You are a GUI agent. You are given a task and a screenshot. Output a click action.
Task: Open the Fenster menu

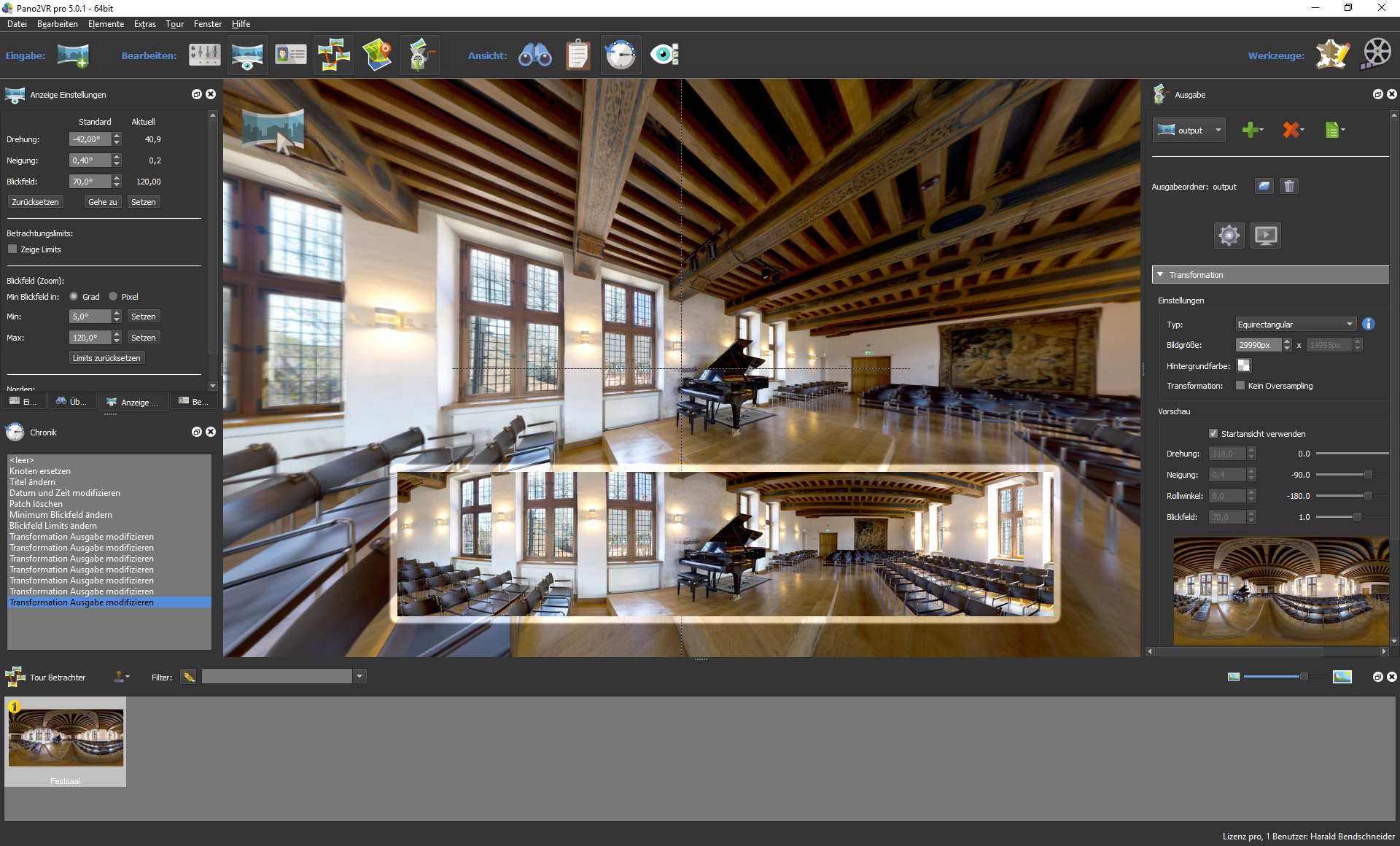[207, 24]
